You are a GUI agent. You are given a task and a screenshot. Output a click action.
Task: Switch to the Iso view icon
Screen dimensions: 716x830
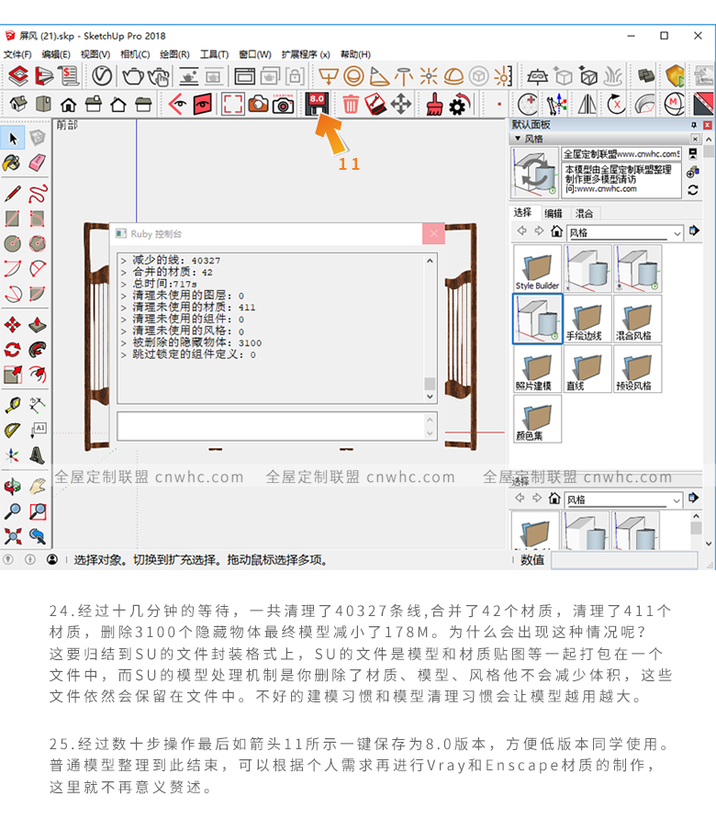(18, 104)
